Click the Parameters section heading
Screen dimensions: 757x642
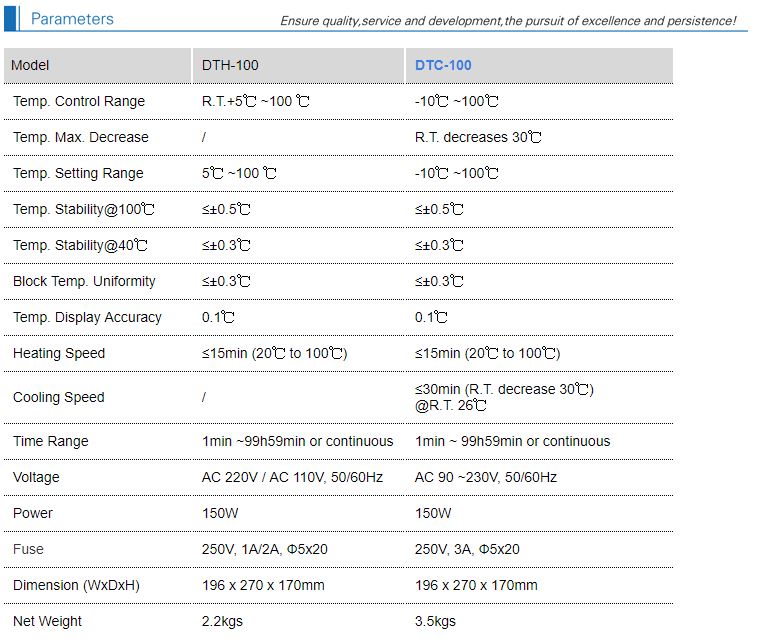(72, 19)
